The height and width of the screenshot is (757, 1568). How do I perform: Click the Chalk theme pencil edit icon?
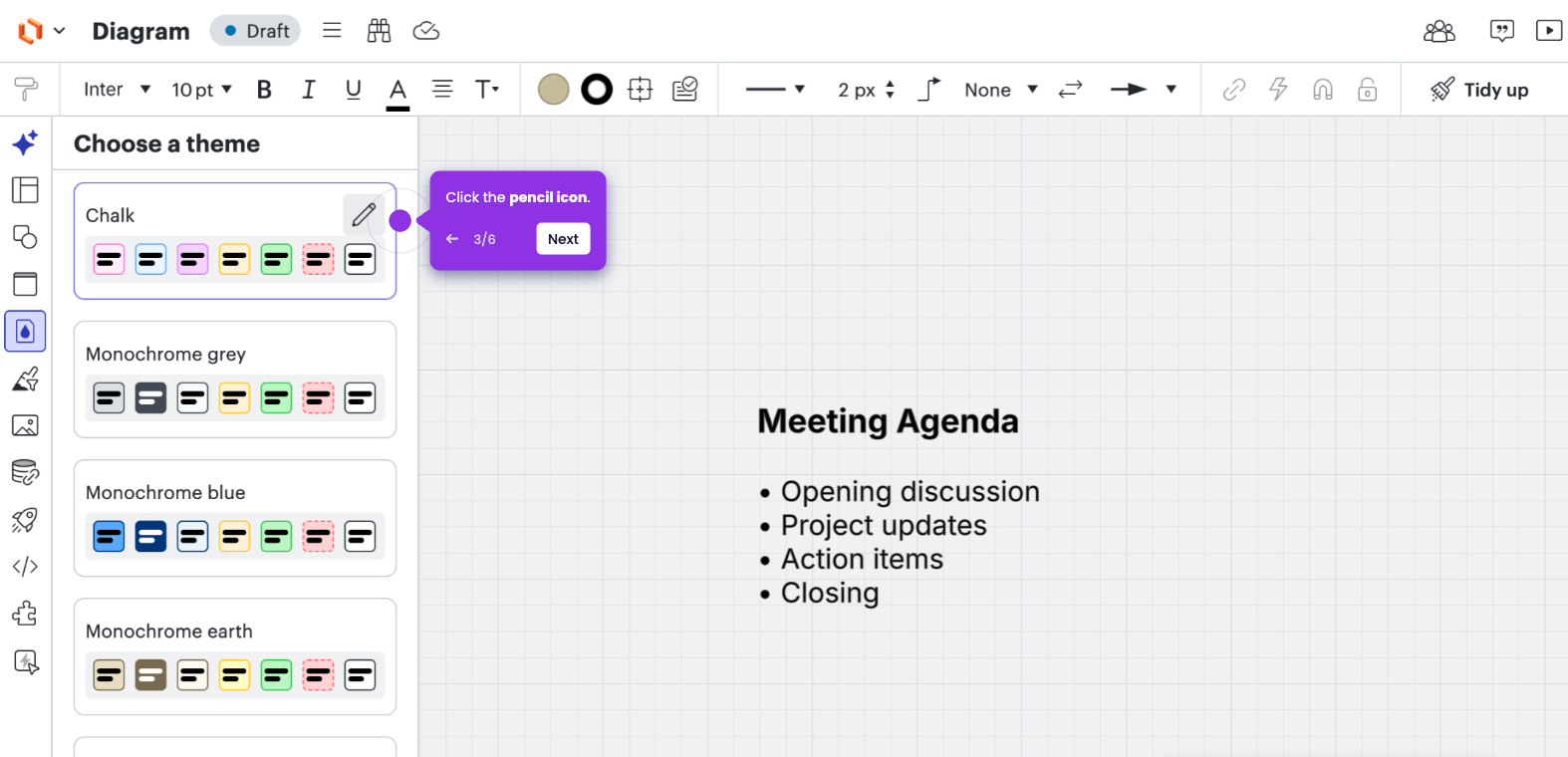pyautogui.click(x=364, y=214)
